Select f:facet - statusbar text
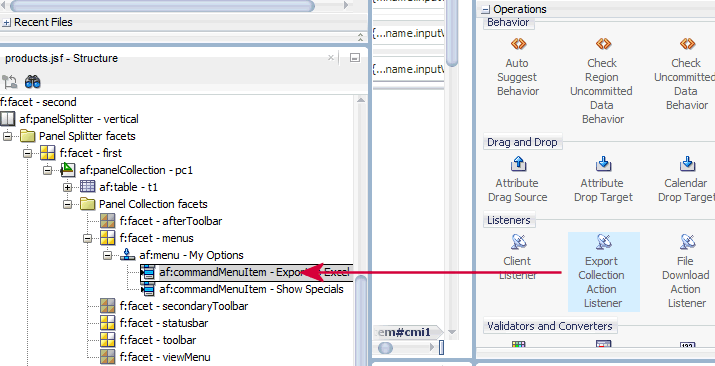The image size is (715, 366). pos(164,323)
